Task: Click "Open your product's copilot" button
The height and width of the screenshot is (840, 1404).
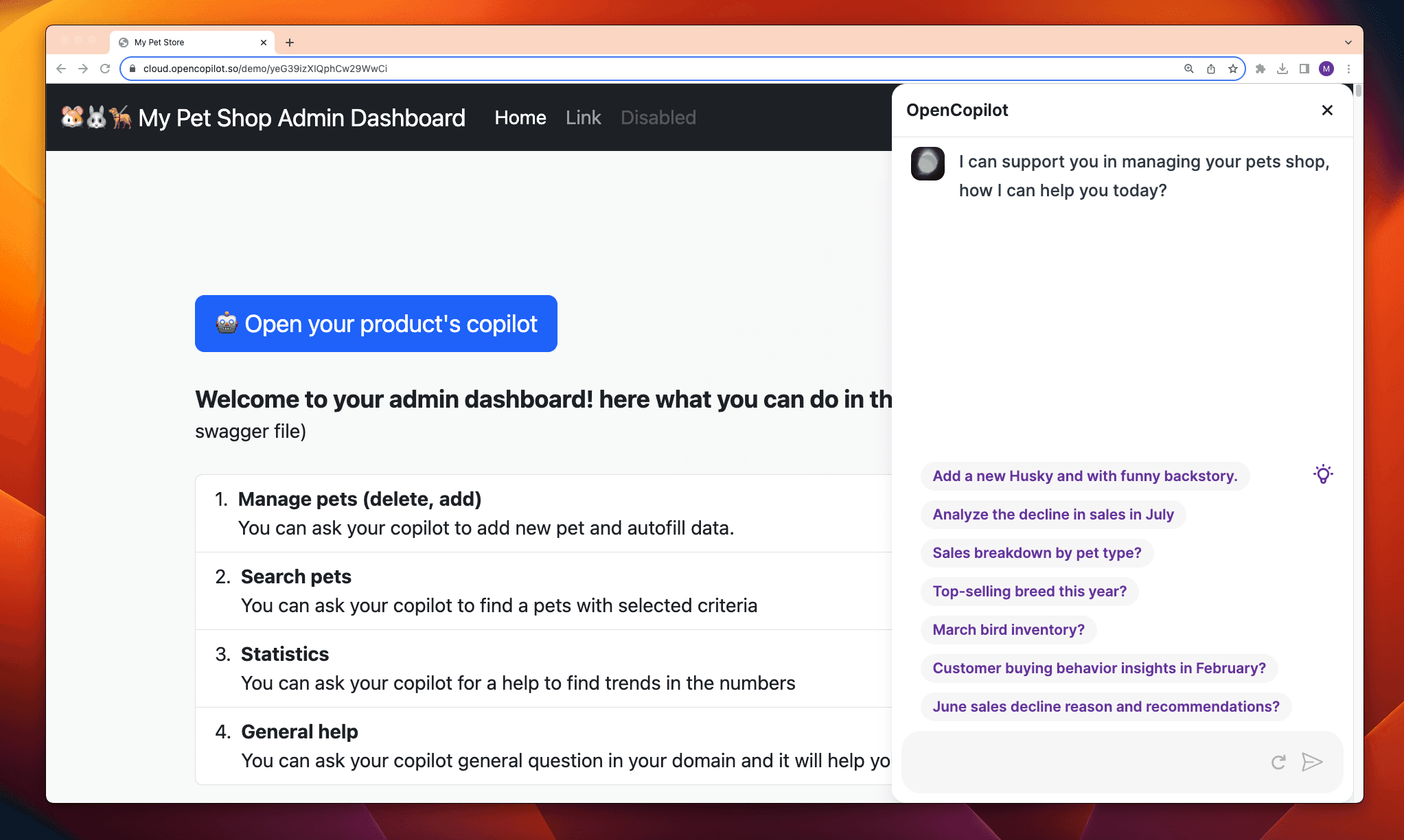Action: 376,323
